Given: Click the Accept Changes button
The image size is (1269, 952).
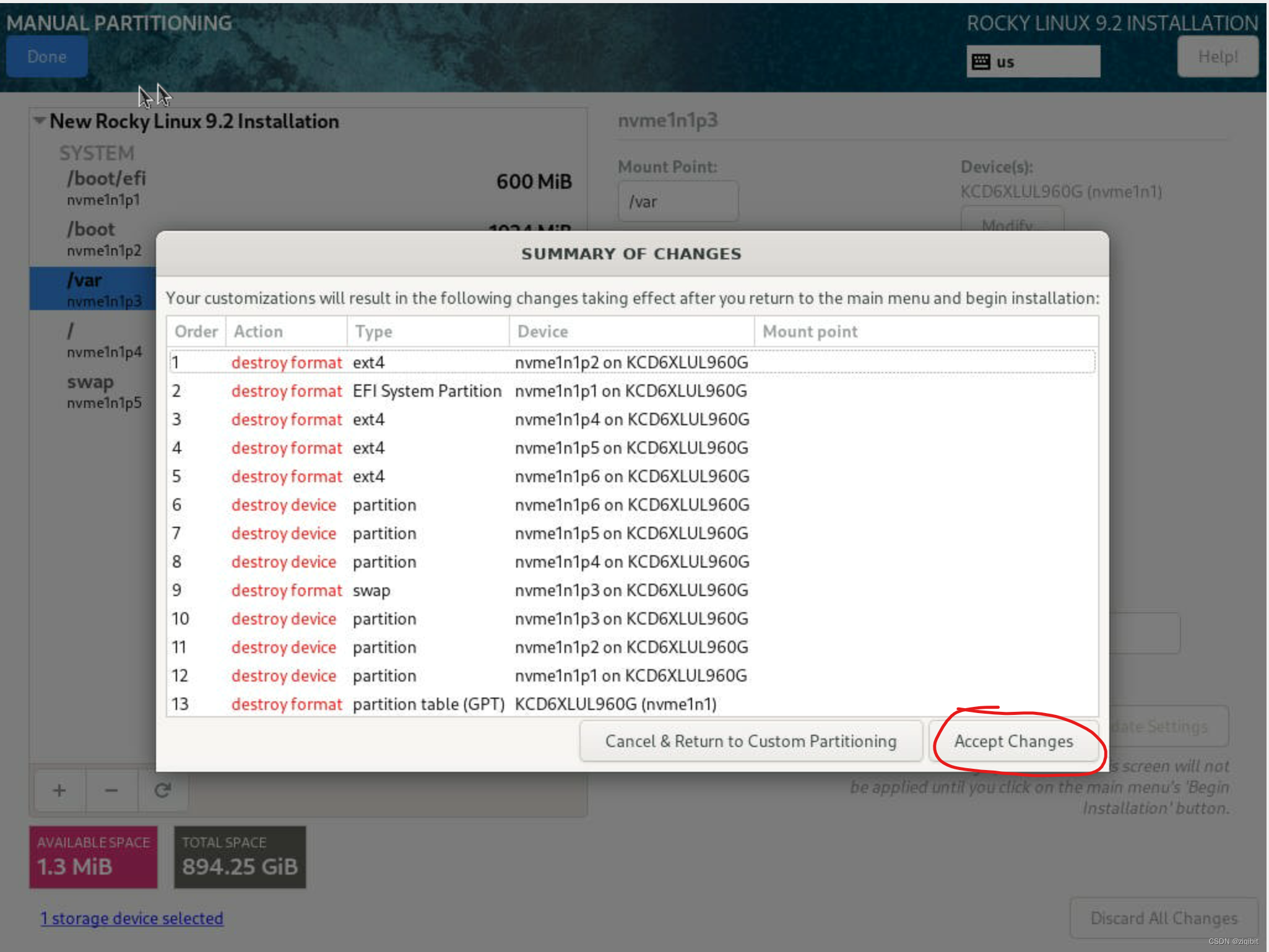Looking at the screenshot, I should (x=1013, y=741).
